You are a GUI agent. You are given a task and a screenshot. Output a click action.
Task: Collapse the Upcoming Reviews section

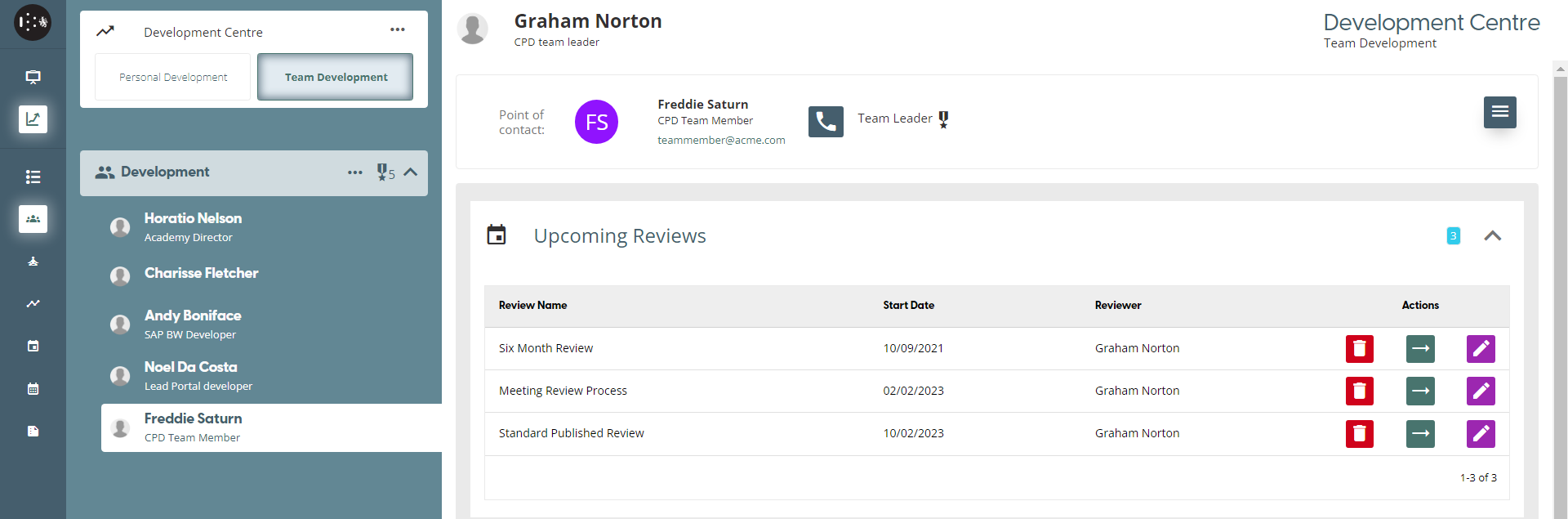tap(1492, 236)
